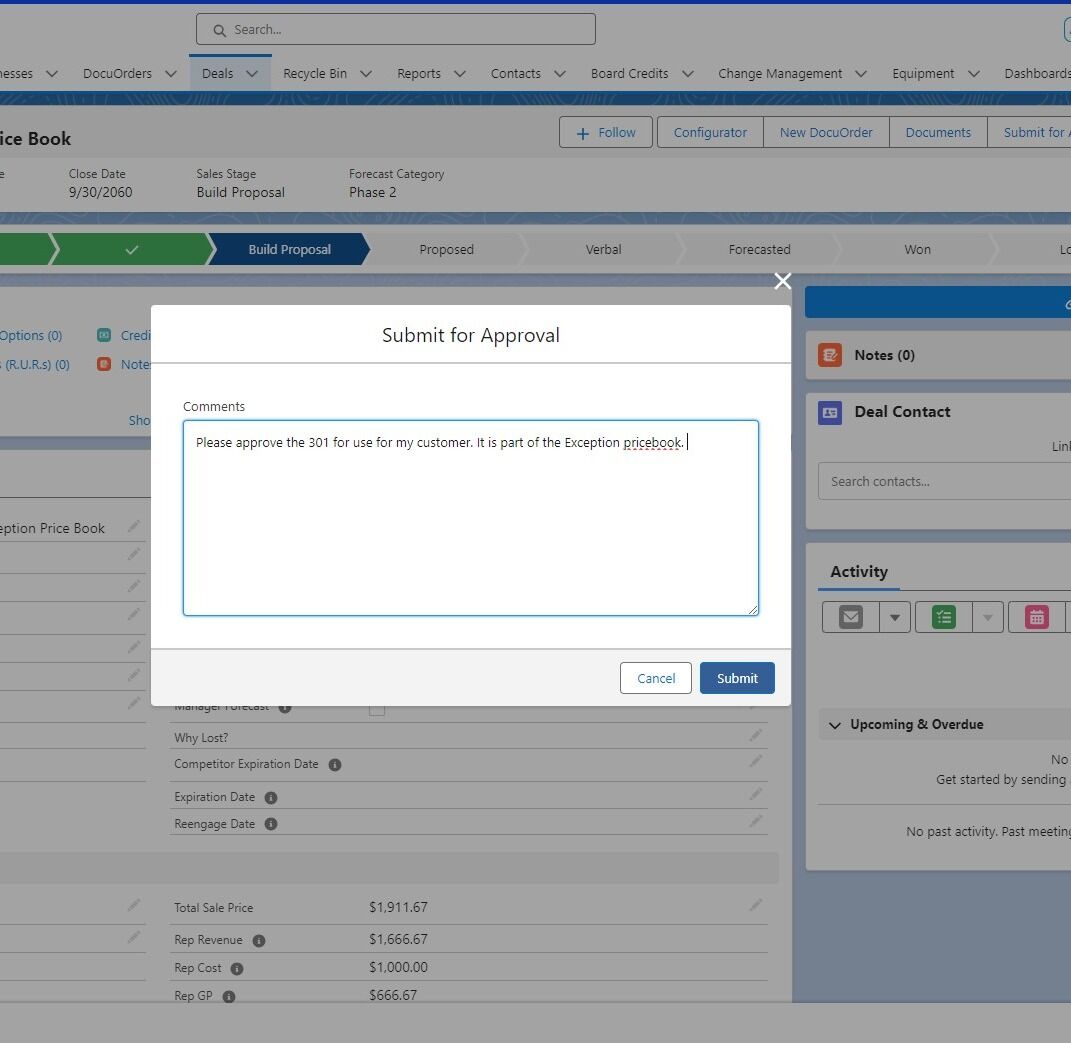Edit the Reengage Date pencil icon
This screenshot has height=1043, width=1071.
[755, 820]
